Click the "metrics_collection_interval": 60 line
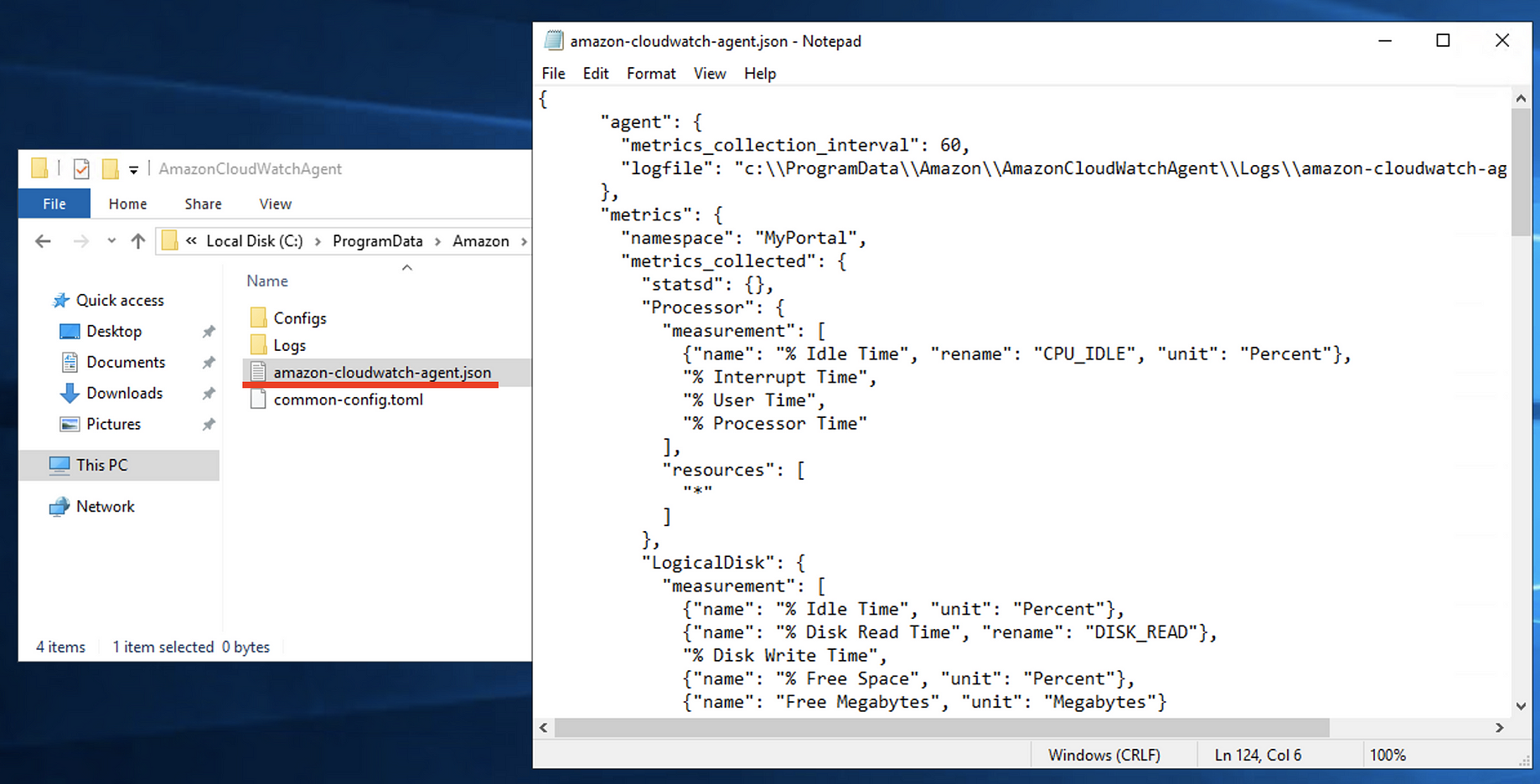 click(x=795, y=145)
